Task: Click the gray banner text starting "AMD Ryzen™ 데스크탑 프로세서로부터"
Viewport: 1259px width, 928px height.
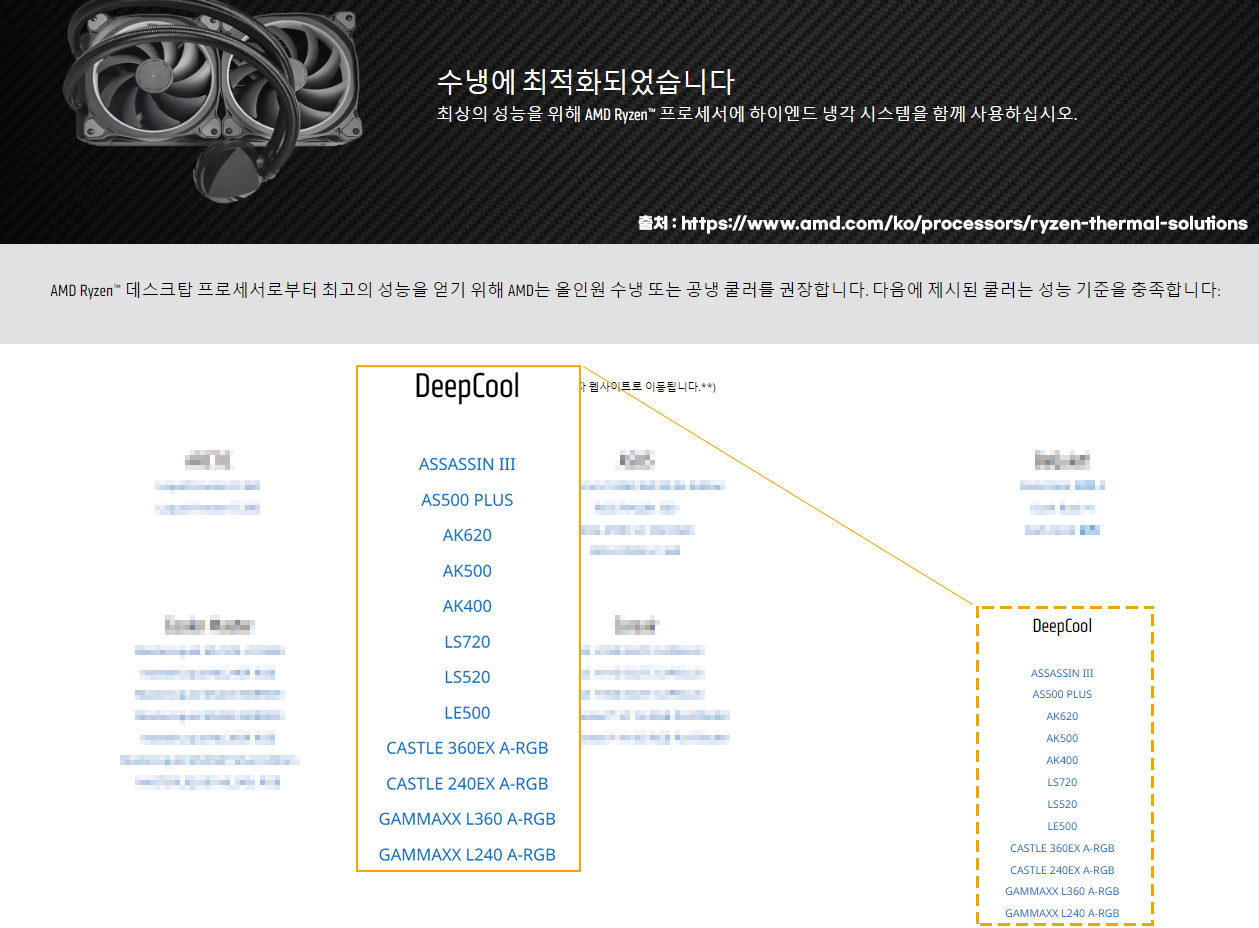Action: [636, 291]
